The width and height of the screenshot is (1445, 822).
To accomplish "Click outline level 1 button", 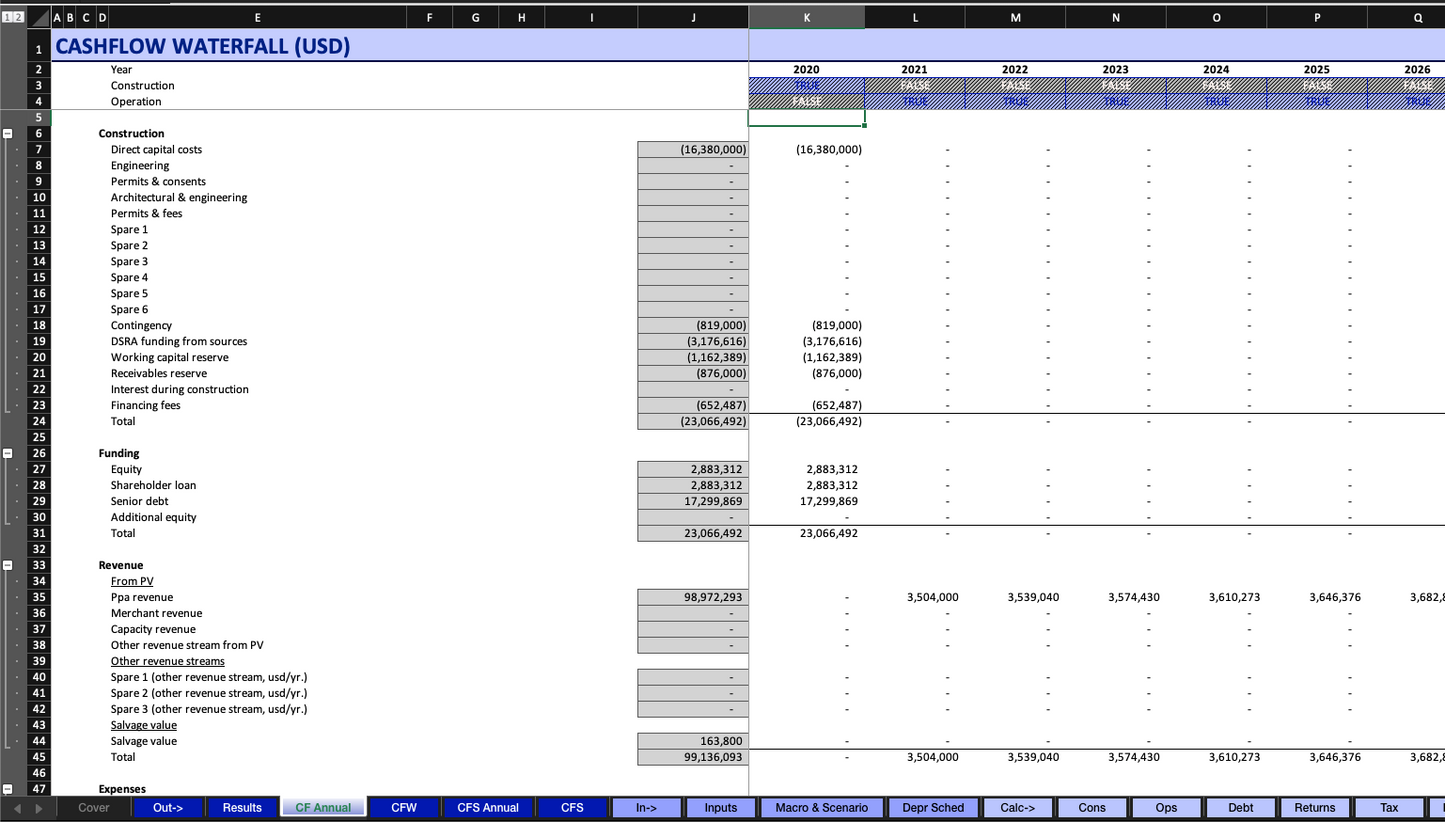I will pyautogui.click(x=7, y=17).
